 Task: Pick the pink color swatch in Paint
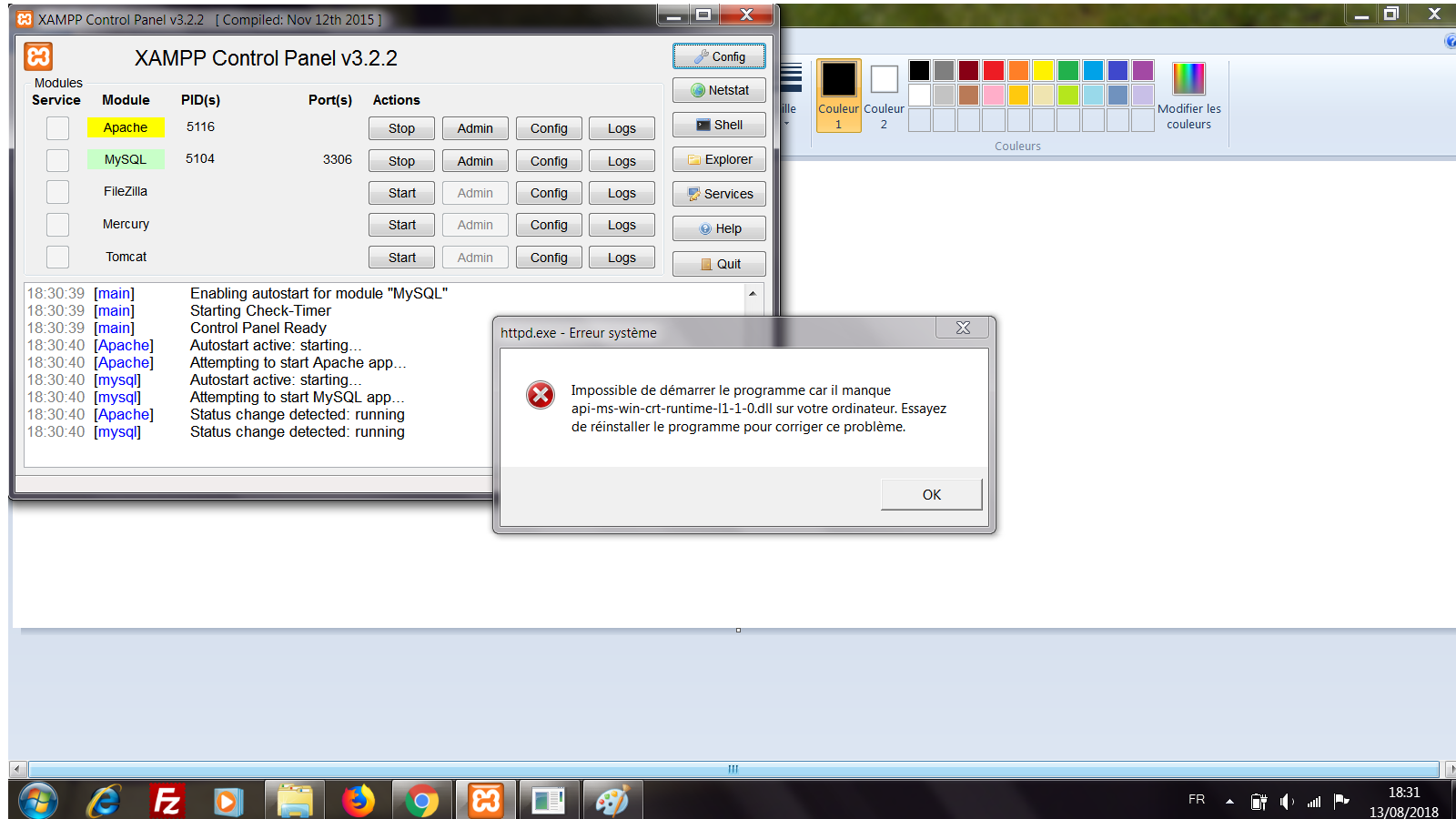point(994,95)
